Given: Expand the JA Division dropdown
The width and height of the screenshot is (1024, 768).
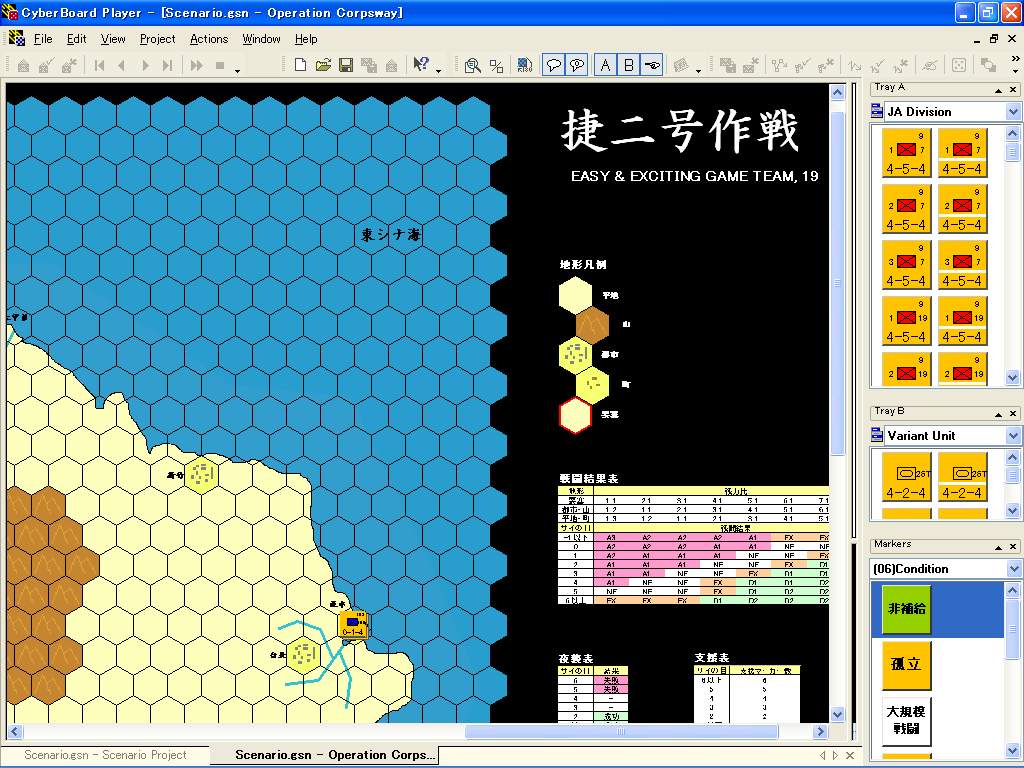Looking at the screenshot, I should click(1012, 112).
